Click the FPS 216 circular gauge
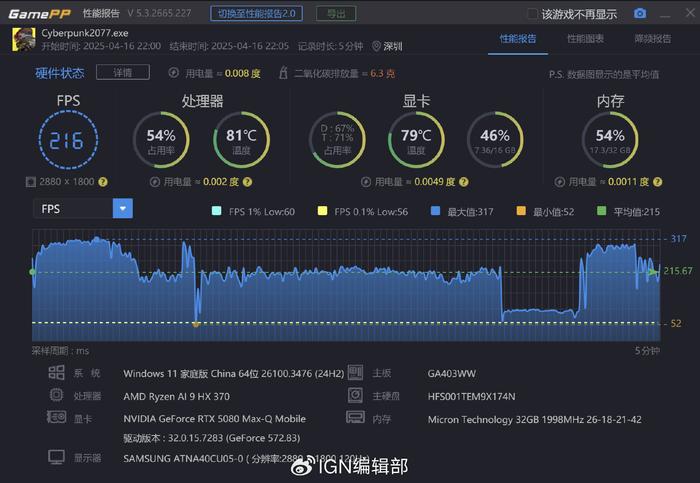 coord(68,140)
